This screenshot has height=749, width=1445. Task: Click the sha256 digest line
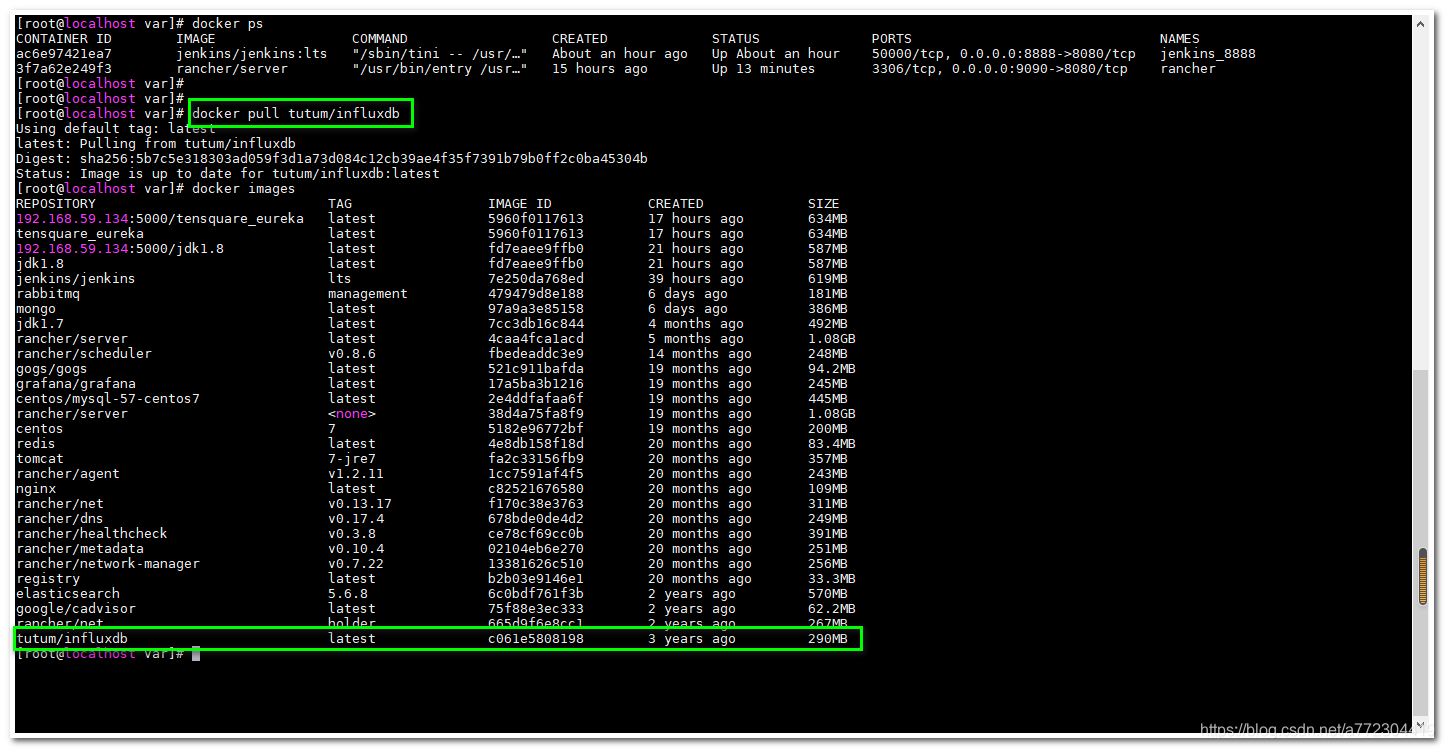click(332, 159)
